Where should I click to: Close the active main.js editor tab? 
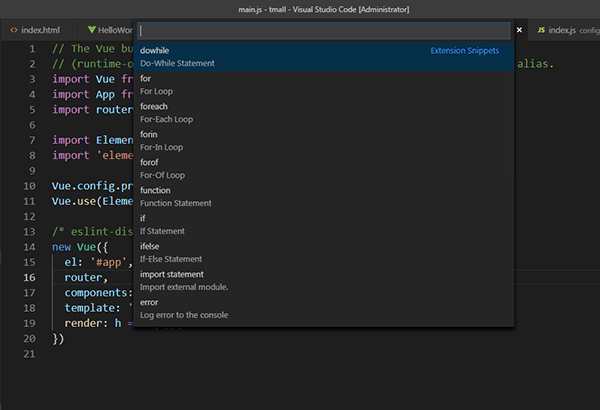coord(519,31)
